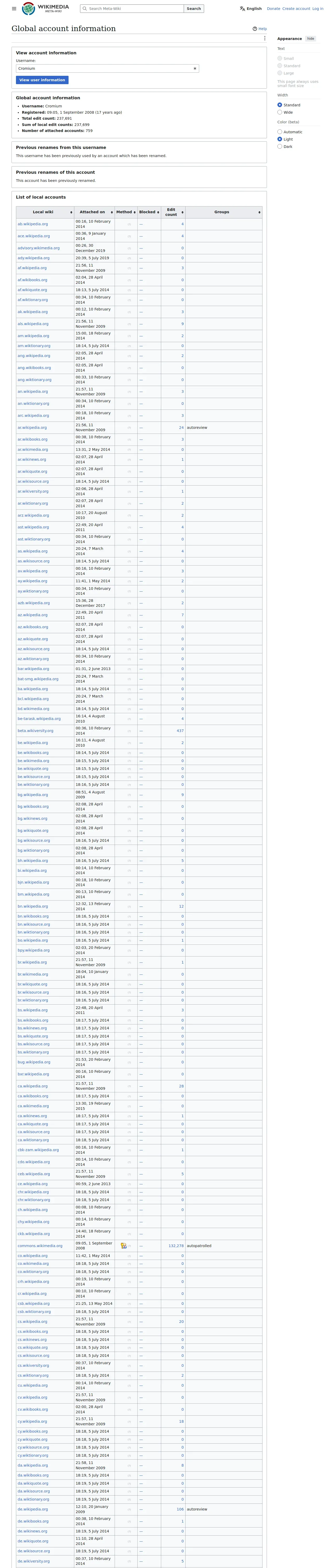Select Large text size option
Screen dimensions: 336x1568
pos(280,73)
